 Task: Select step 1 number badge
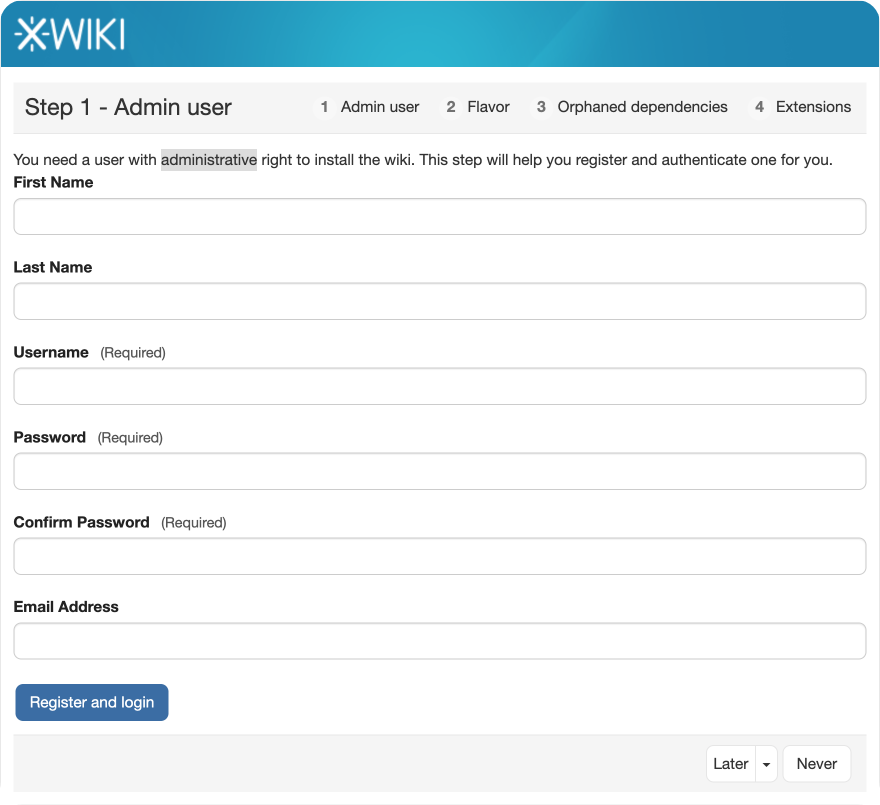[x=324, y=107]
